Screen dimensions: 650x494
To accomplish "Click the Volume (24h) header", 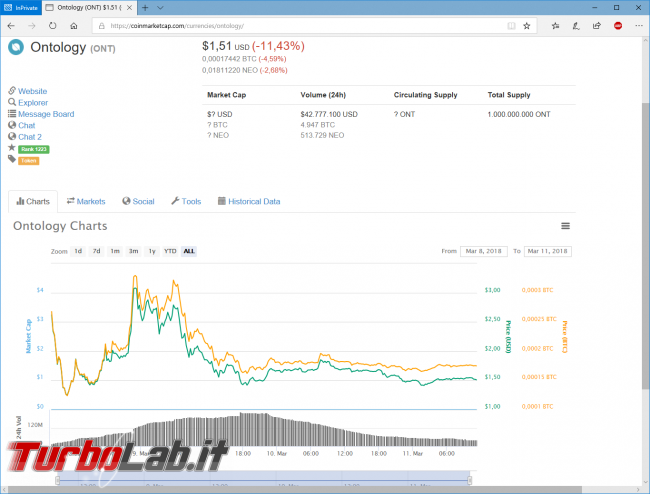I will [323, 95].
